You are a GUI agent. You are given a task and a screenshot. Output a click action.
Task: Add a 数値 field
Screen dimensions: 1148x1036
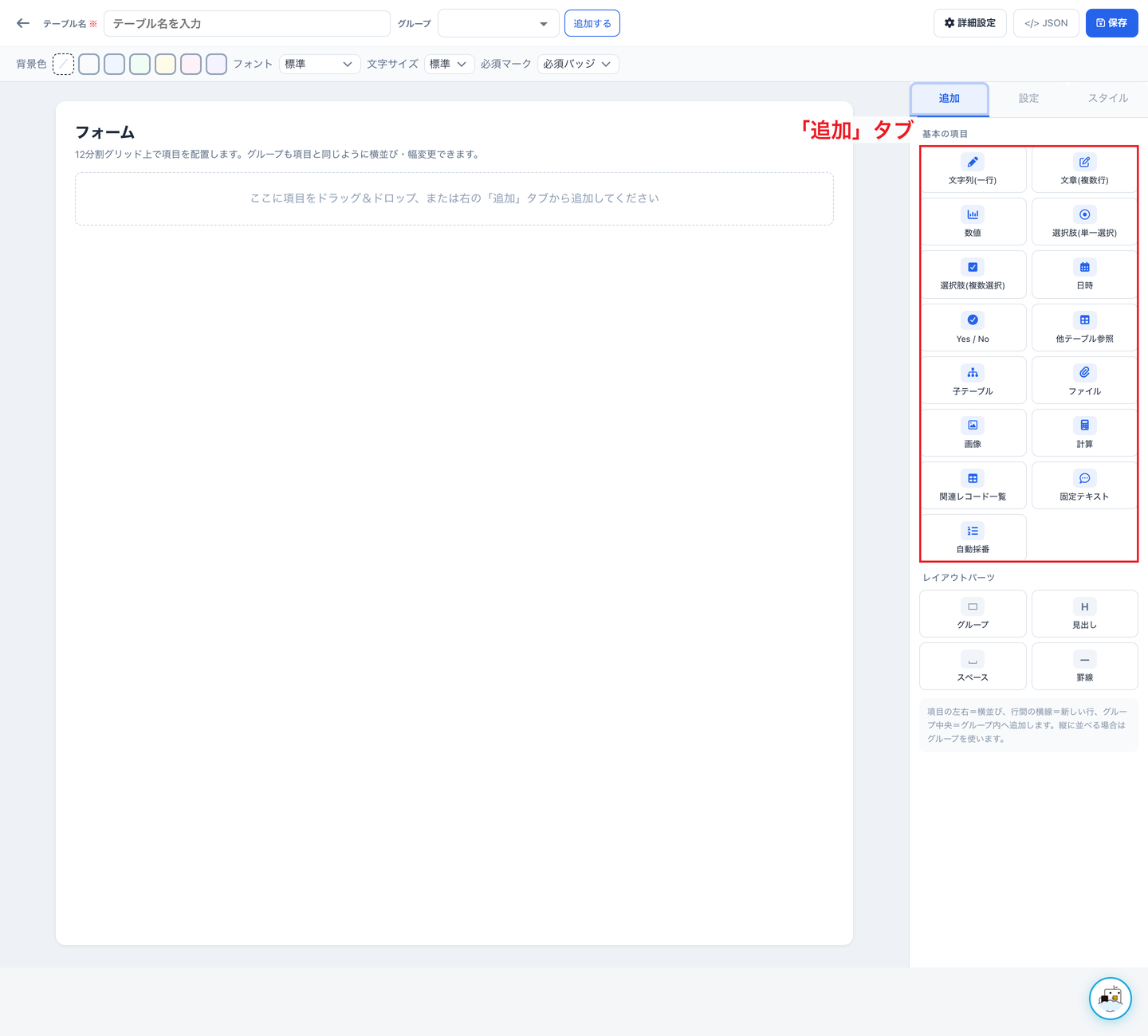(x=973, y=222)
